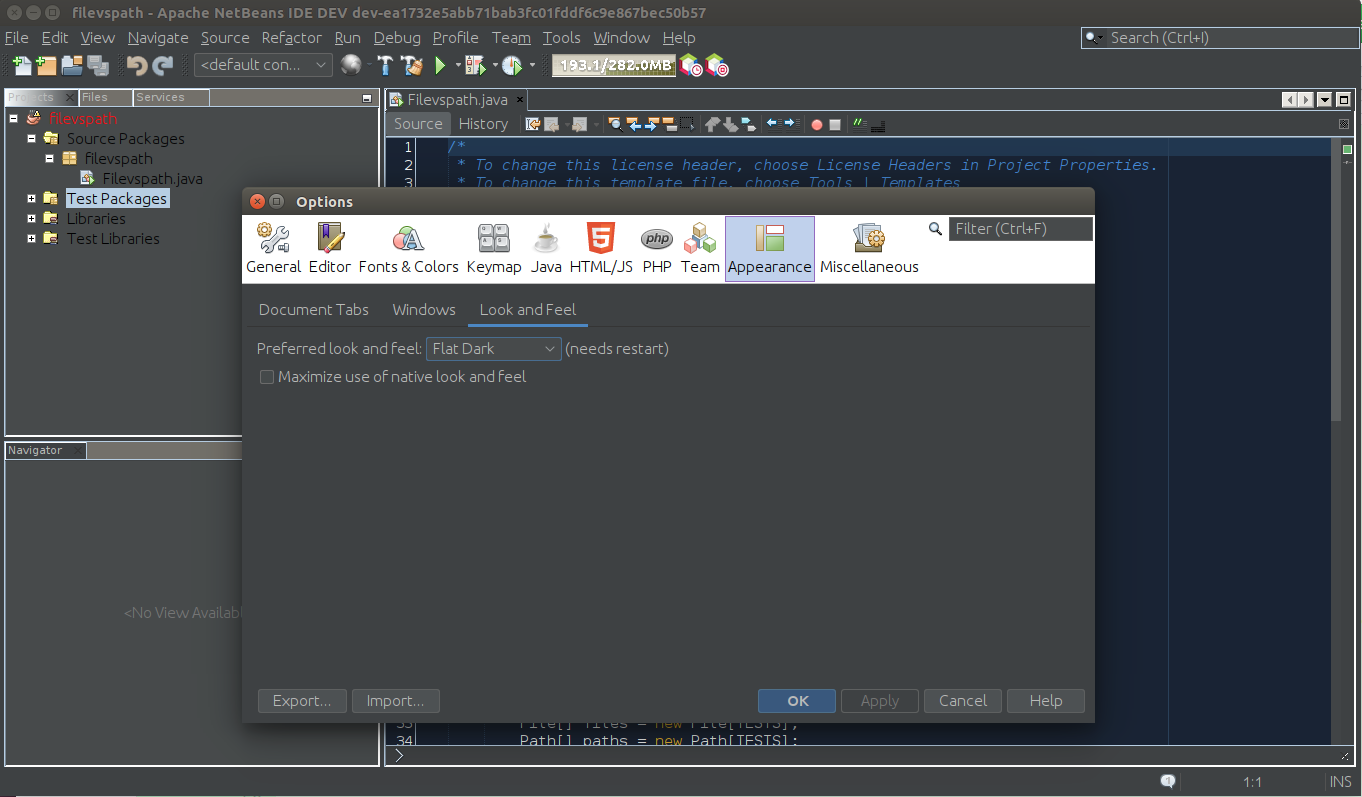Click Stop Macro Recording square icon

tap(835, 125)
